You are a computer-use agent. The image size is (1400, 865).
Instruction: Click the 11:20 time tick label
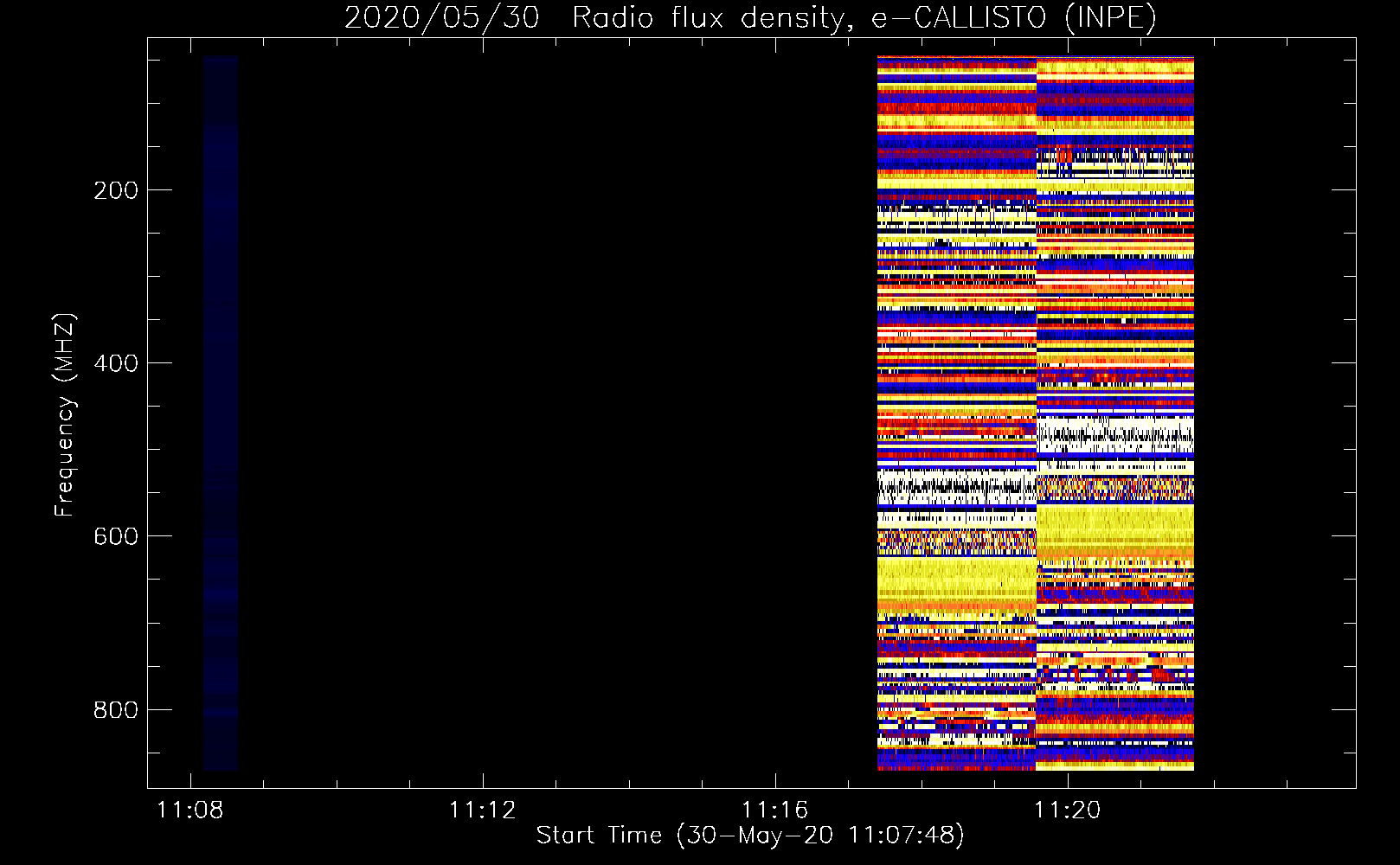(1069, 810)
